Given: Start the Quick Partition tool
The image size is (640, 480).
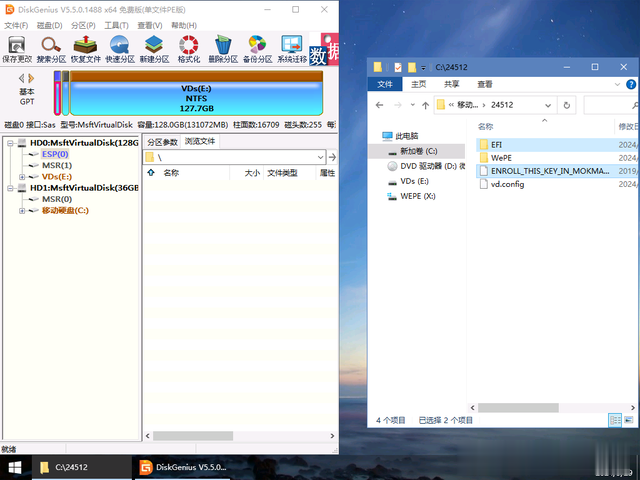Looking at the screenshot, I should pyautogui.click(x=120, y=49).
